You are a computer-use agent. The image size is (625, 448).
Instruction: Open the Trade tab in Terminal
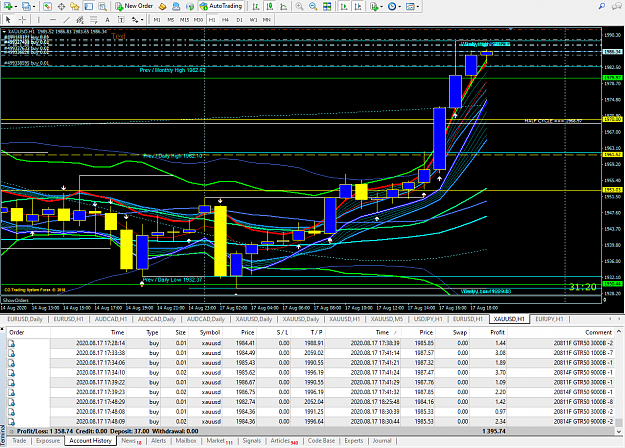point(19,441)
